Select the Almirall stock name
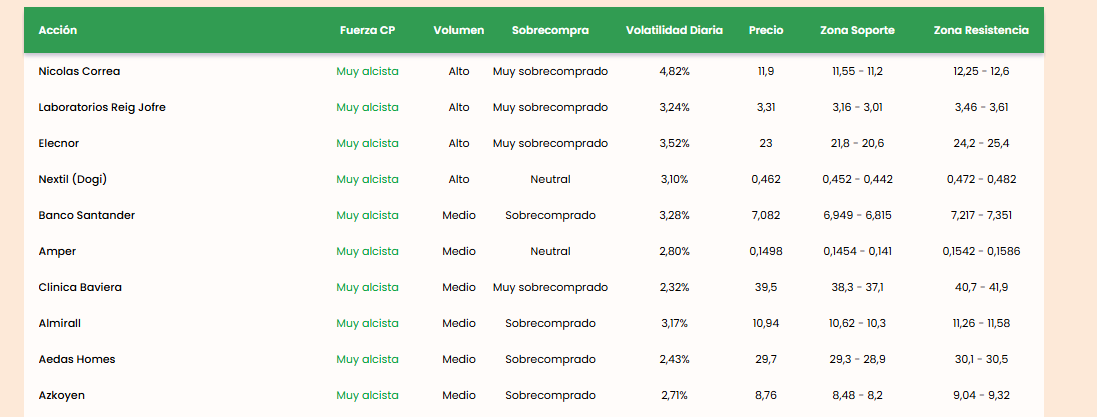Screen dimensions: 1097x417 click(x=60, y=323)
